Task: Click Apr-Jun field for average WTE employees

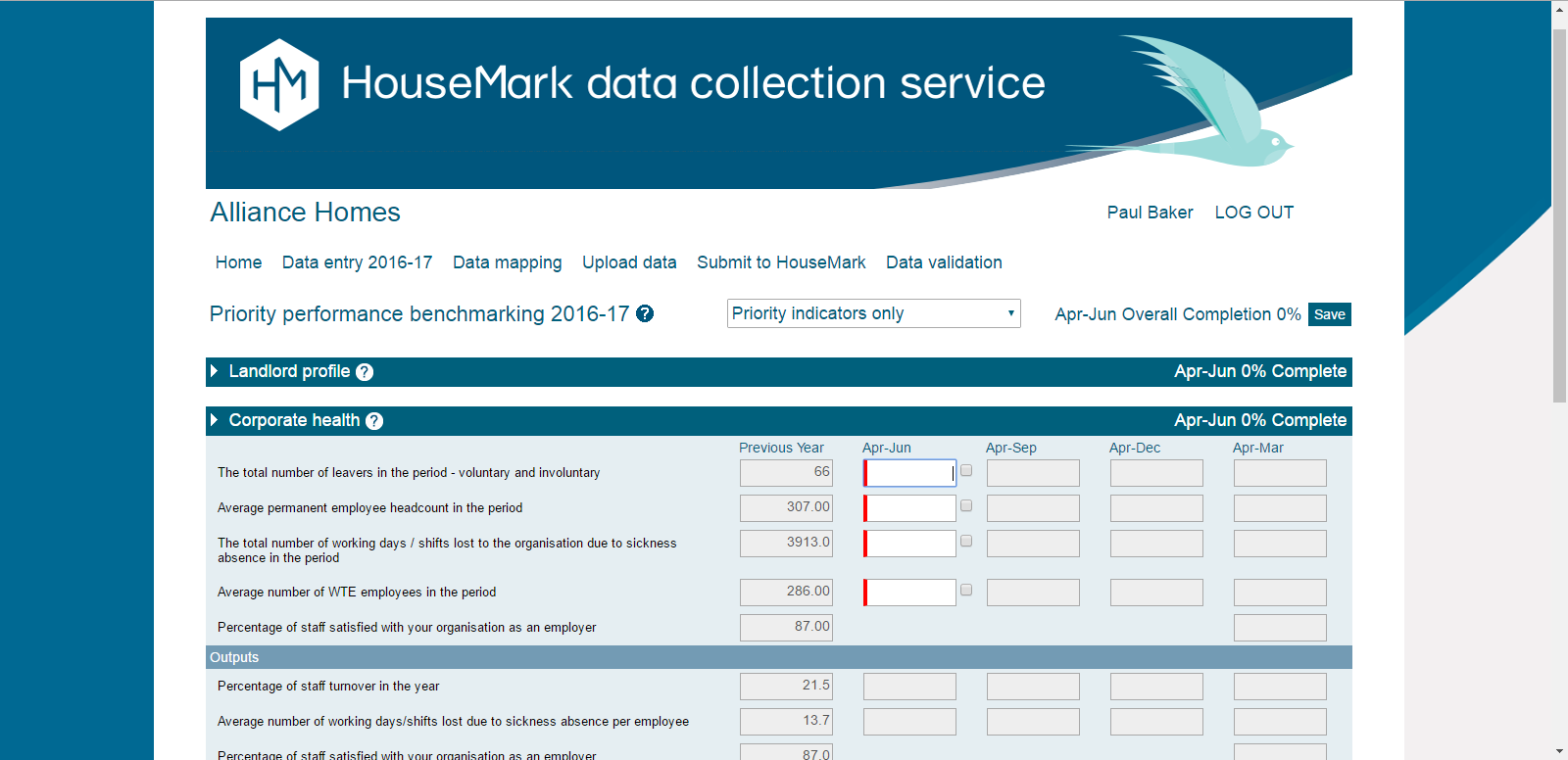Action: pyautogui.click(x=909, y=593)
